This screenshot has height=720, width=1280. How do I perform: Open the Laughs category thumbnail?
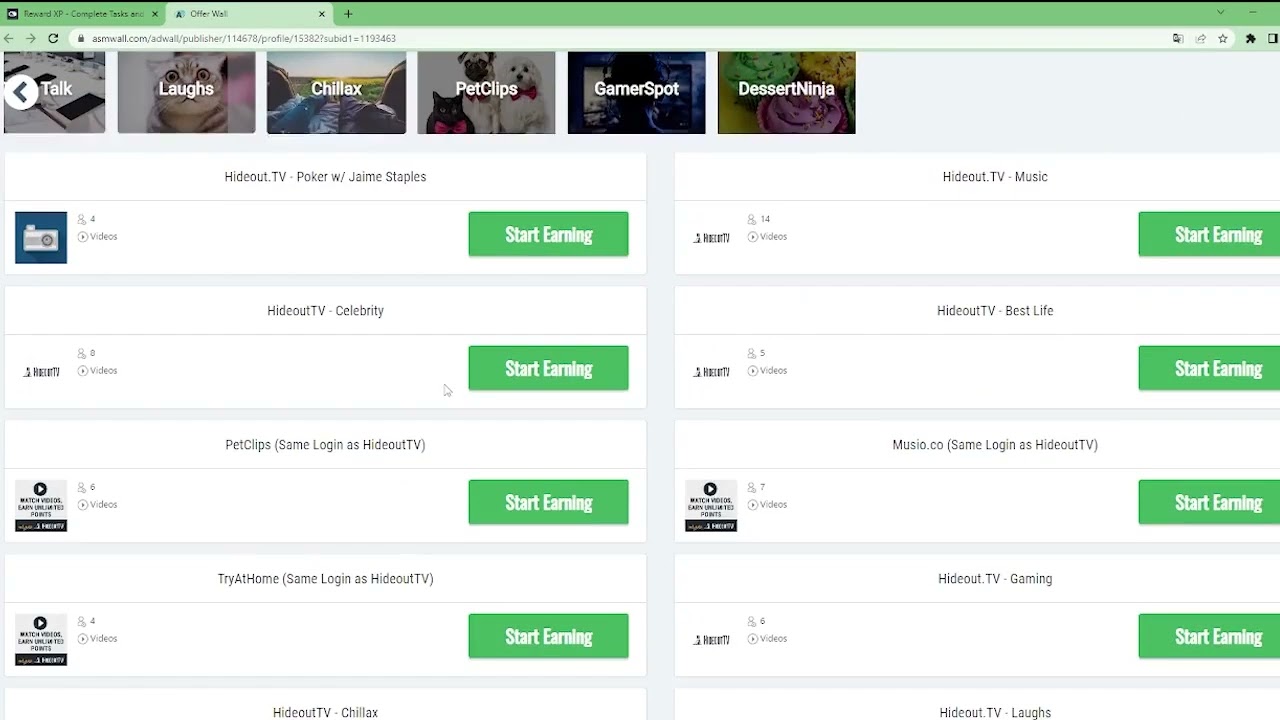(186, 92)
